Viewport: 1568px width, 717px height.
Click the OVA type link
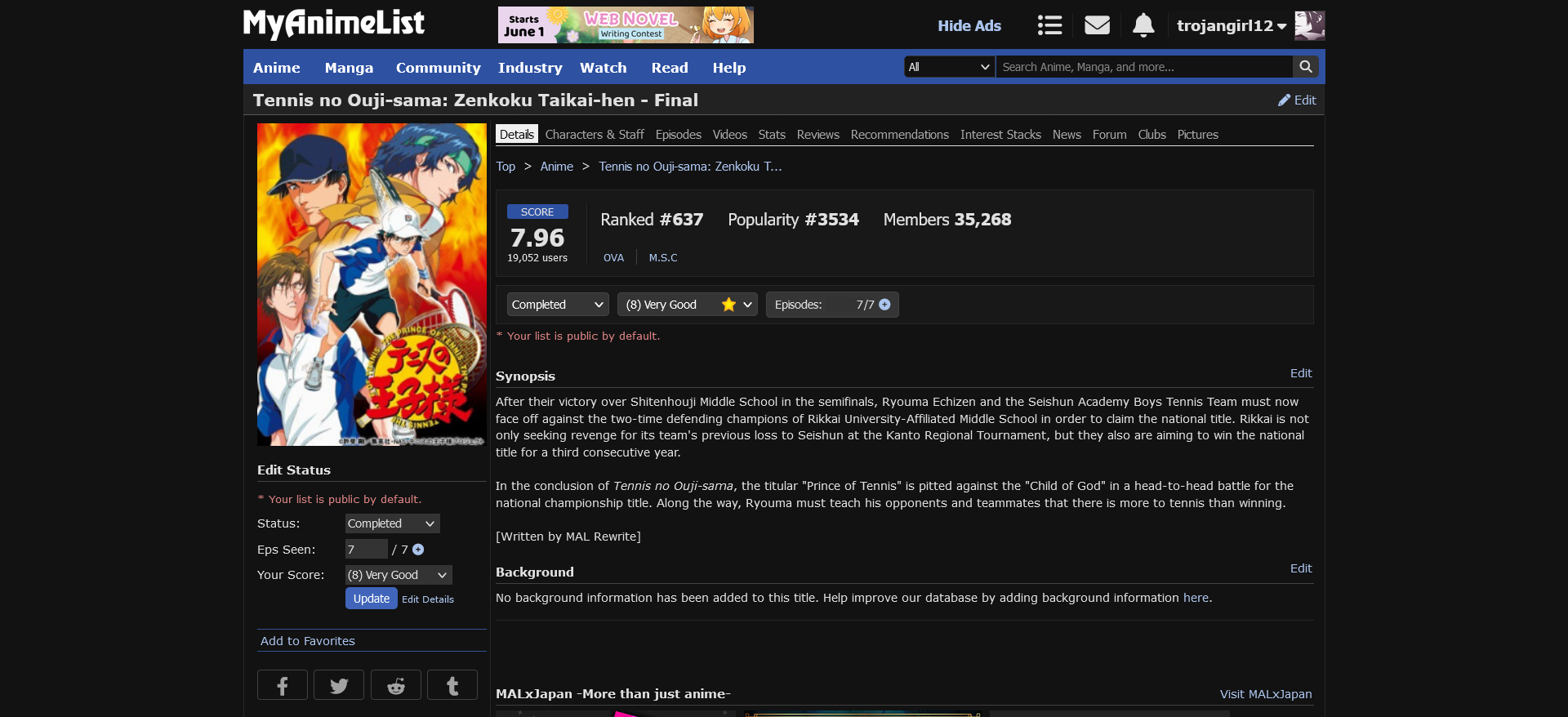pos(613,258)
